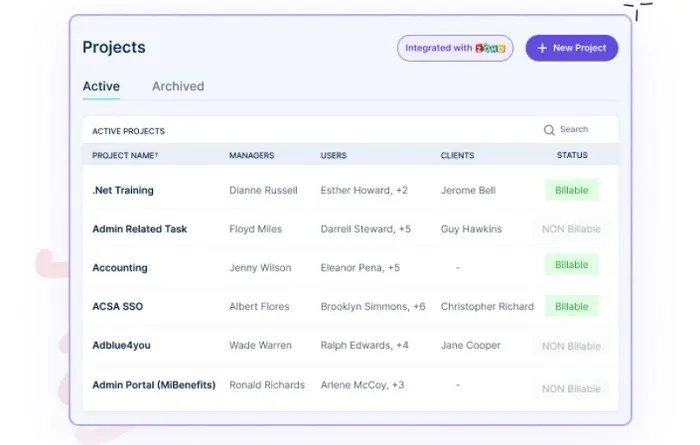Select the Active tab
Viewport: 700px width, 445px height.
click(101, 86)
